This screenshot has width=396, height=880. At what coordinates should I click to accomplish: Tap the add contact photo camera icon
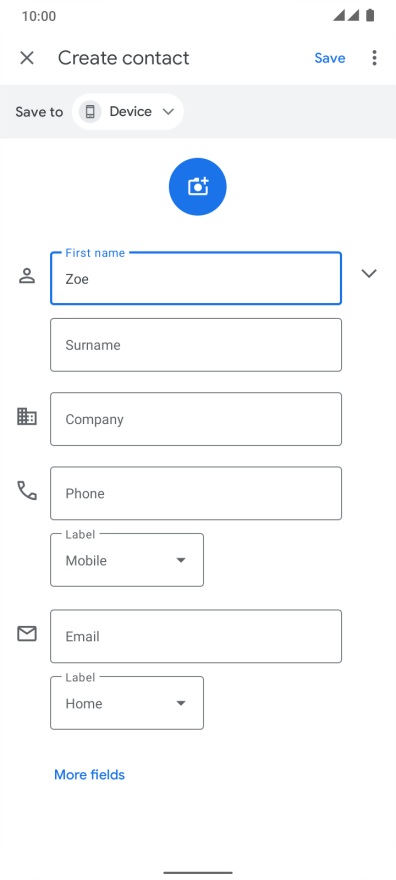pyautogui.click(x=197, y=186)
